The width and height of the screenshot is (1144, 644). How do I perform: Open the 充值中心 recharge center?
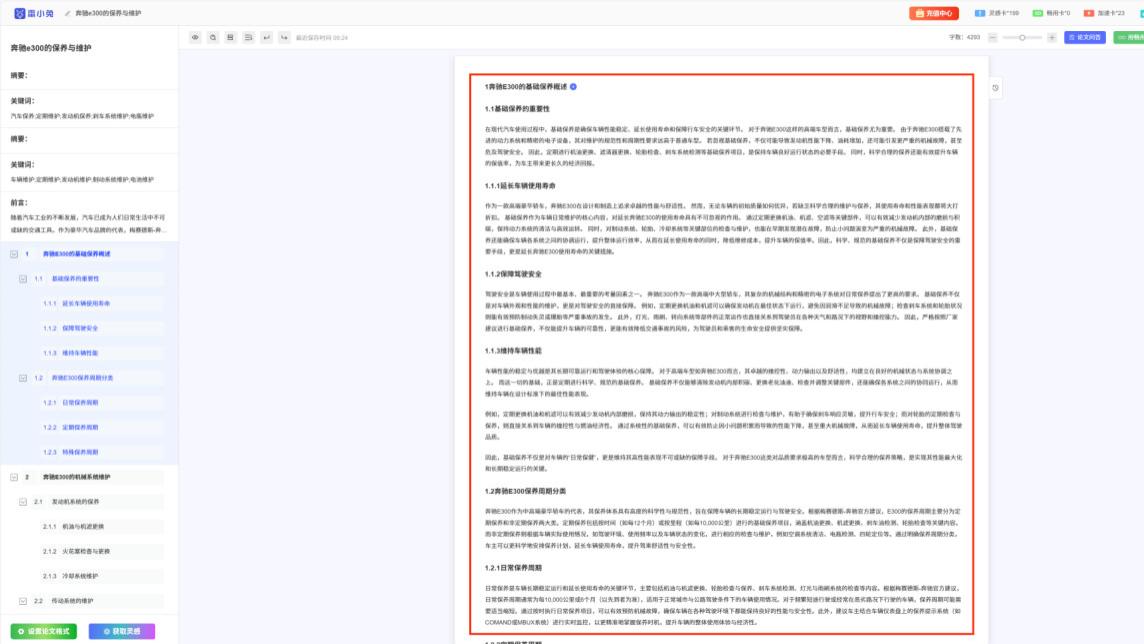[x=933, y=13]
